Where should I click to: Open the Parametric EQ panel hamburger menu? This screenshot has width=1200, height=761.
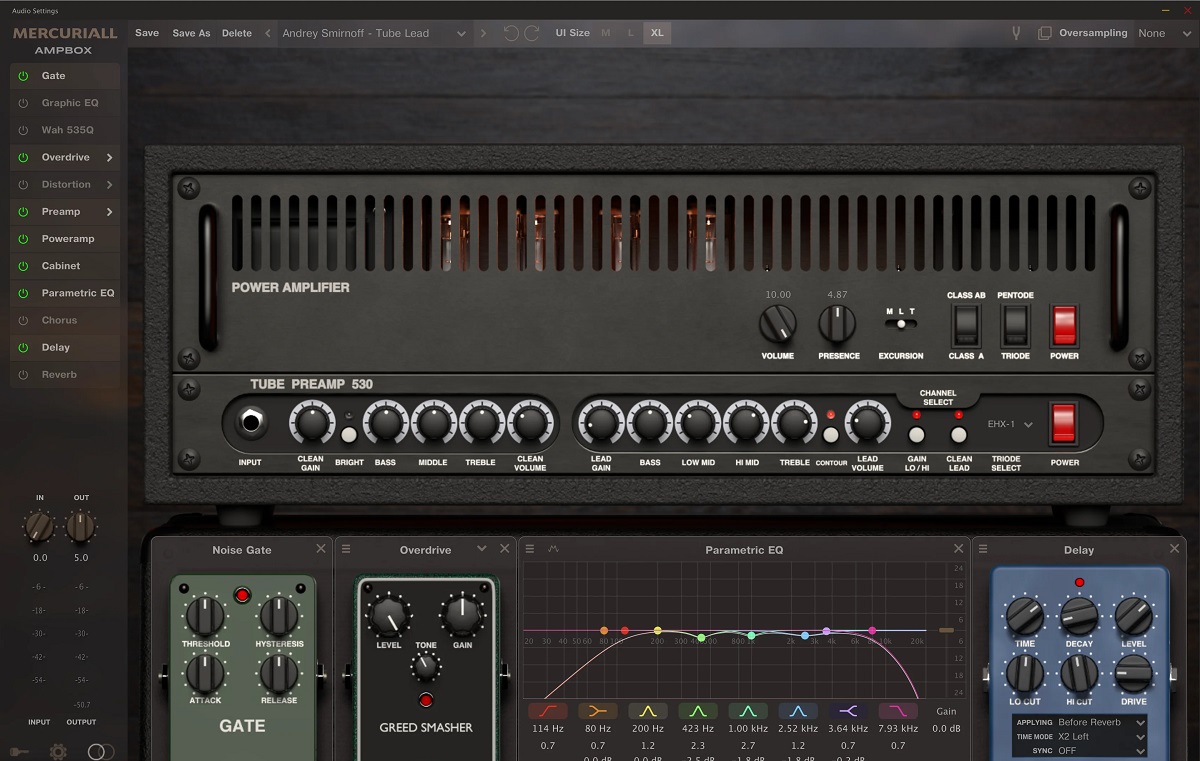530,549
